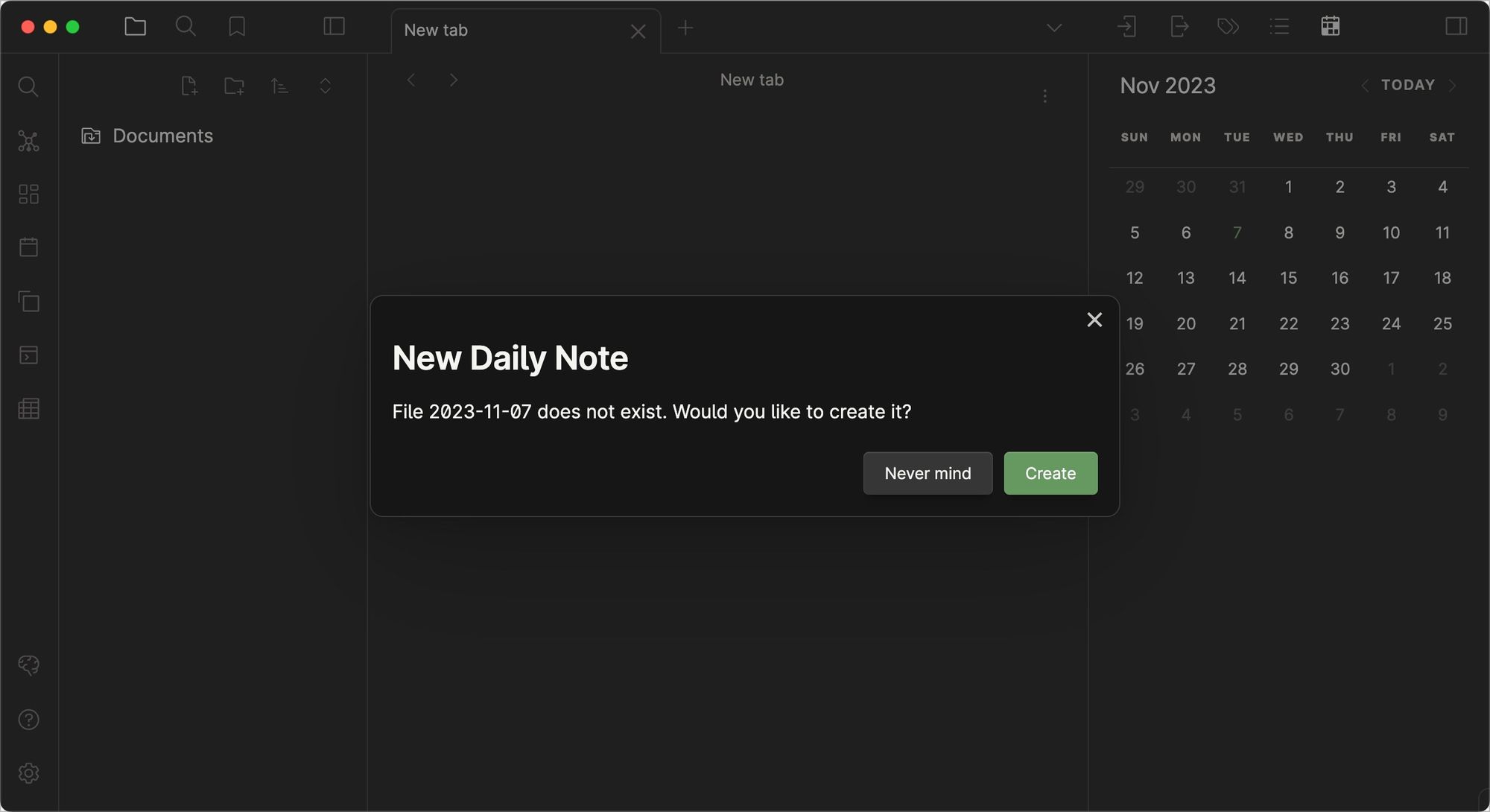Viewport: 1490px width, 812px height.
Task: Open the Graph view from the left sidebar
Action: pyautogui.click(x=28, y=140)
